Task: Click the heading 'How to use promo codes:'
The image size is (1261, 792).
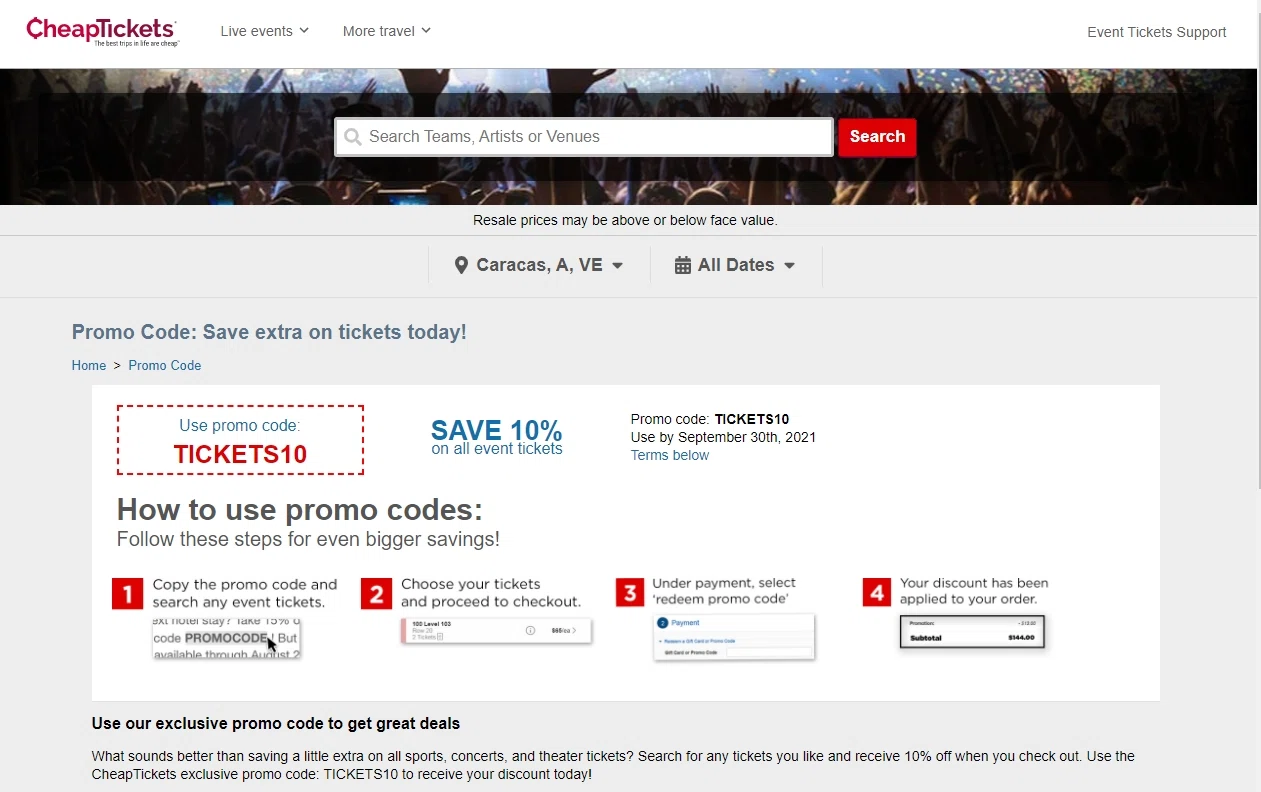Action: coord(300,510)
